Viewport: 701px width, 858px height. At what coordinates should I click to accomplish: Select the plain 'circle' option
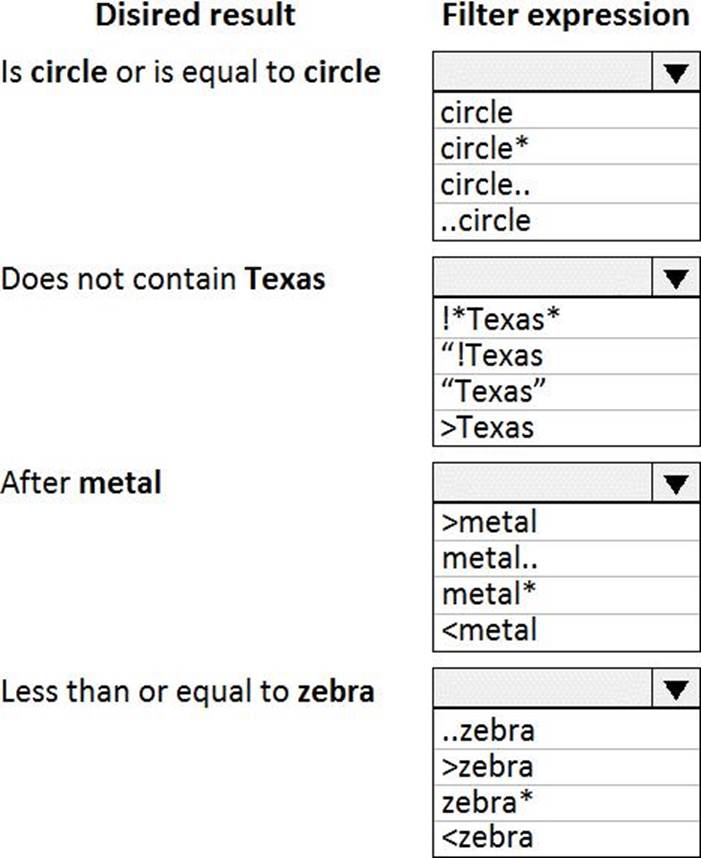tap(566, 112)
